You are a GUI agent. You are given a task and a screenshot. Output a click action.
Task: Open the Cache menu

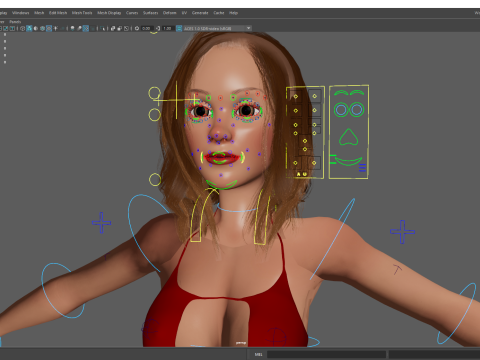pyautogui.click(x=219, y=13)
